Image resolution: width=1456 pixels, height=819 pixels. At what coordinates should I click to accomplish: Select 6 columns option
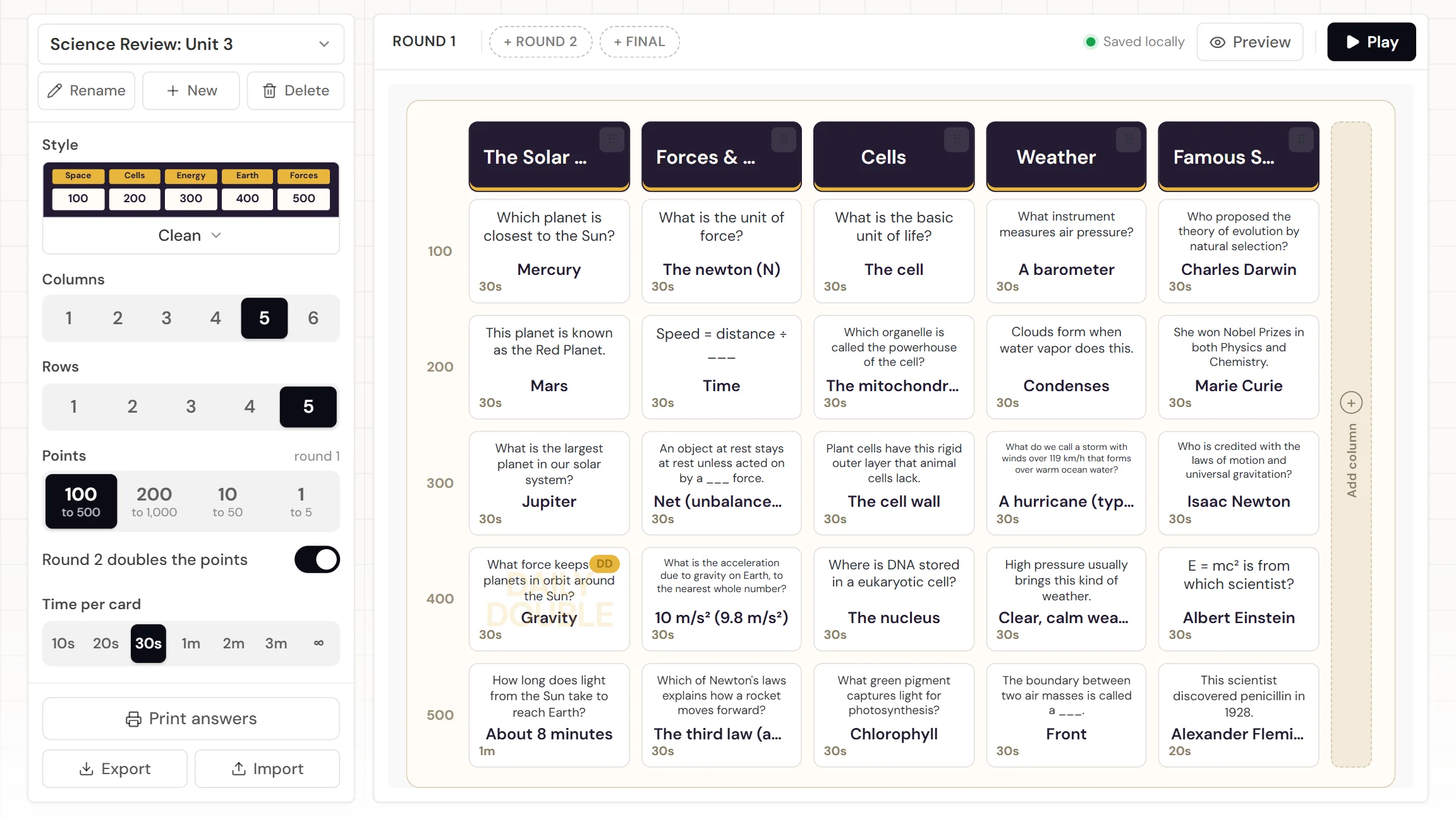313,318
